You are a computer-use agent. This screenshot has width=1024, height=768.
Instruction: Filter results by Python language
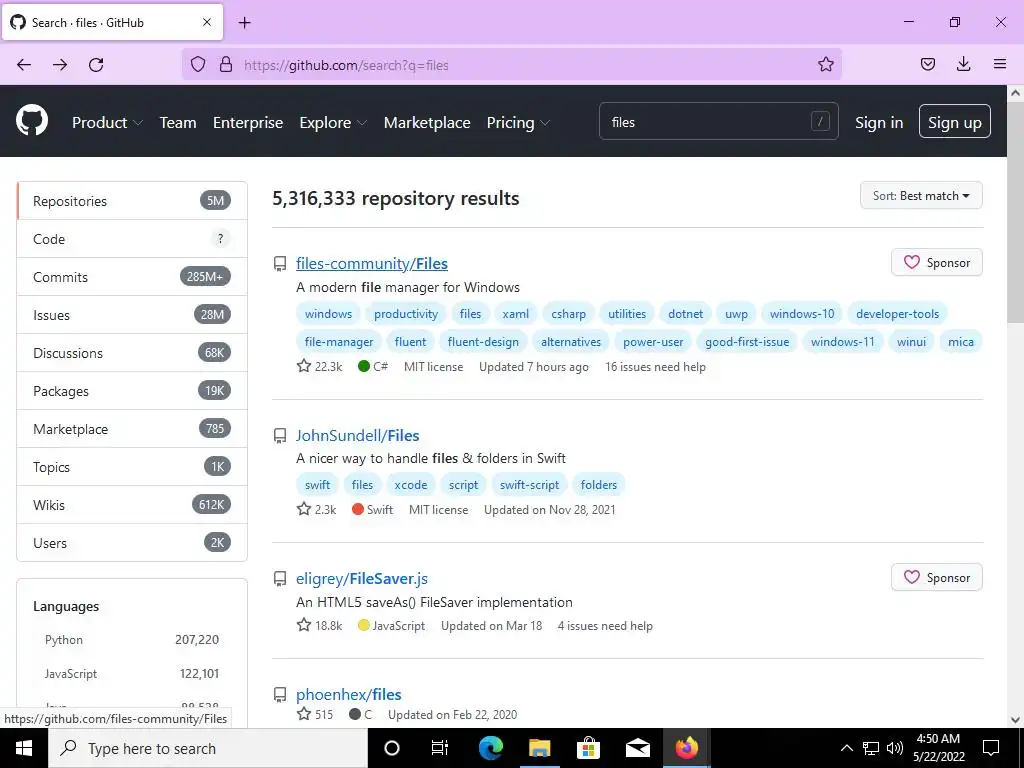click(x=131, y=639)
